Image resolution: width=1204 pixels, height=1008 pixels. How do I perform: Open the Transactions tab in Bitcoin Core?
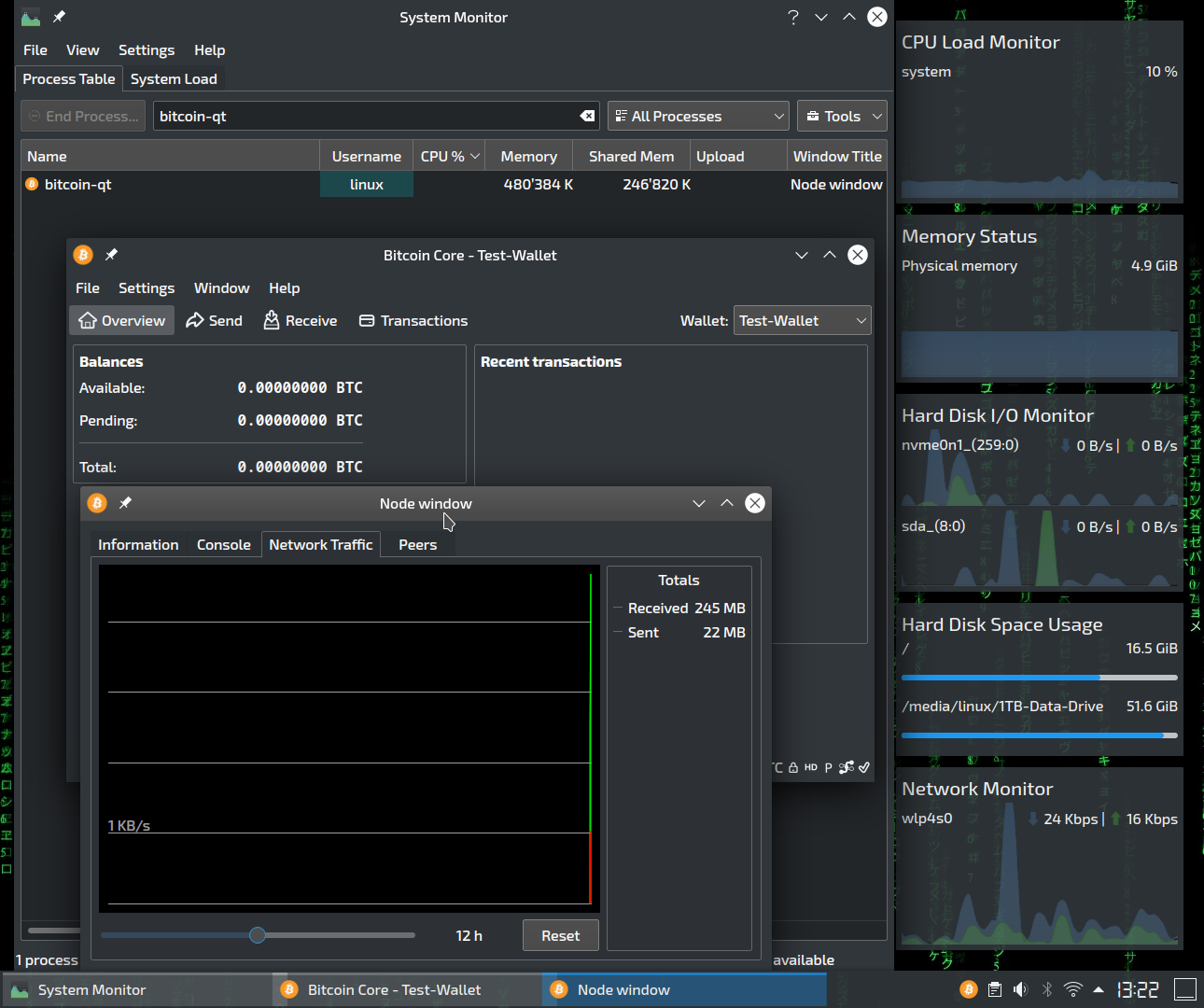pyautogui.click(x=413, y=320)
